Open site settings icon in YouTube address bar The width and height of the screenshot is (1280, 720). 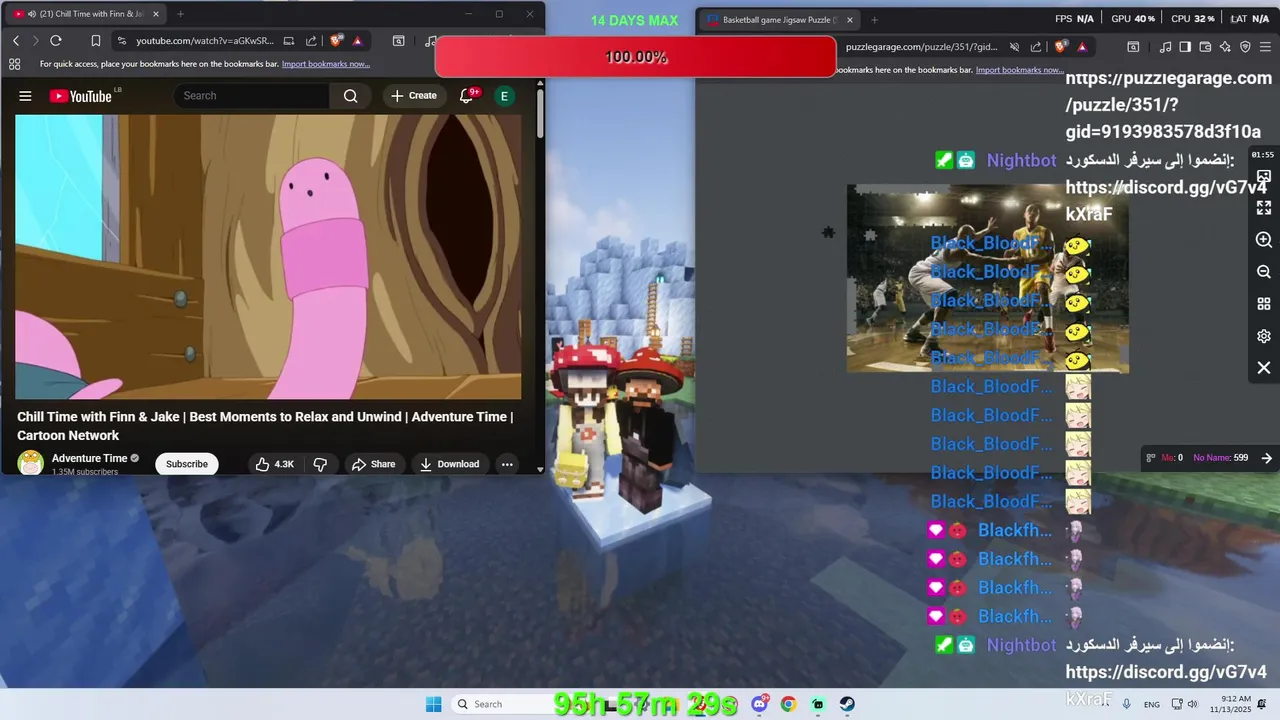click(121, 41)
